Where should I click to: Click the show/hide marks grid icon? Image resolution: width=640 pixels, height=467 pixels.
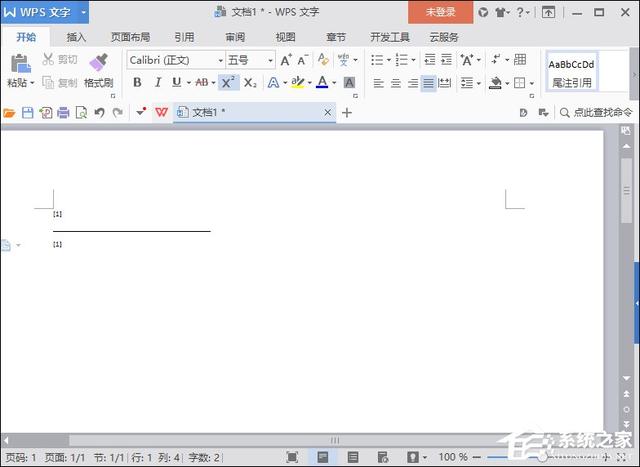520,60
